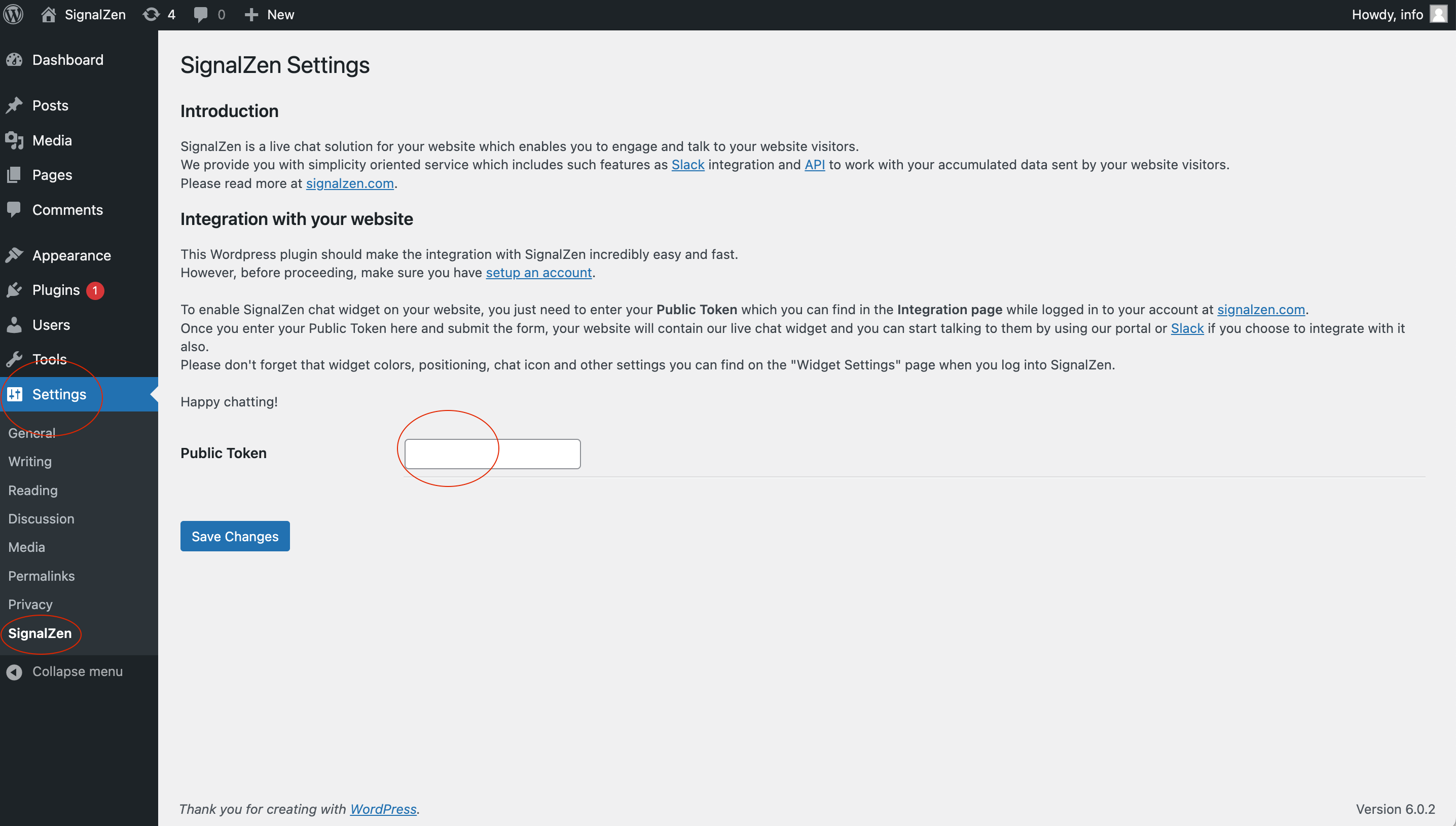Select the SignalZen settings submenu item
This screenshot has width=1456, height=826.
(40, 633)
